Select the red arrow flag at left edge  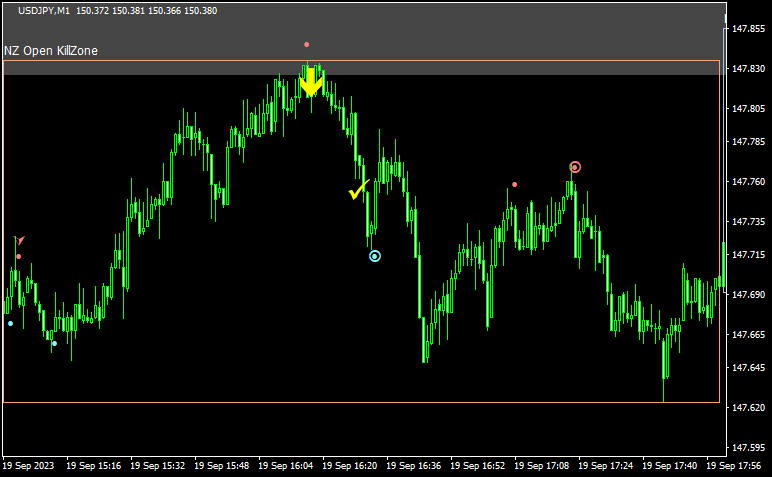pyautogui.click(x=18, y=241)
